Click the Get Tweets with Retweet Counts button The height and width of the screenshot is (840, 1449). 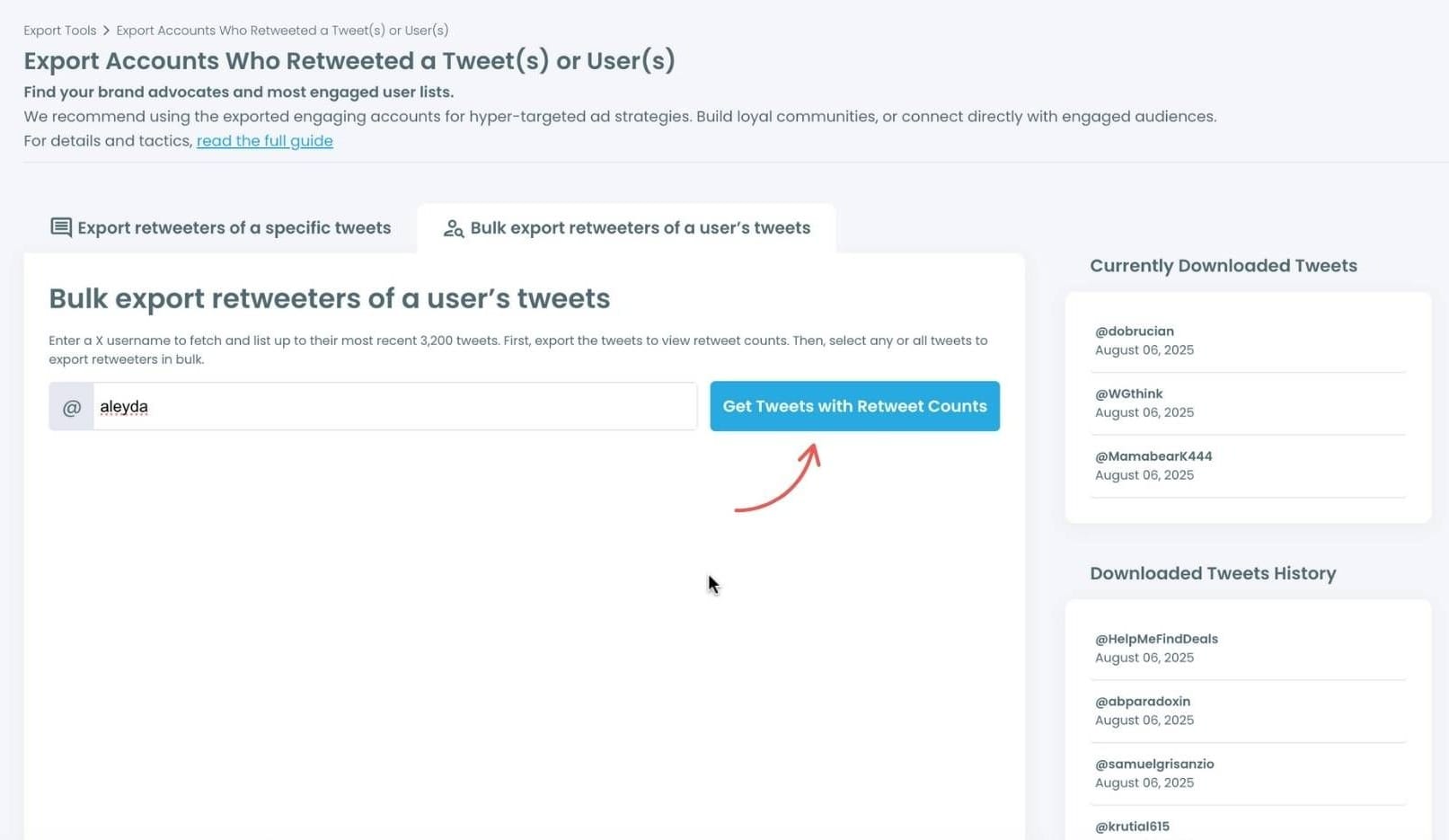click(854, 406)
